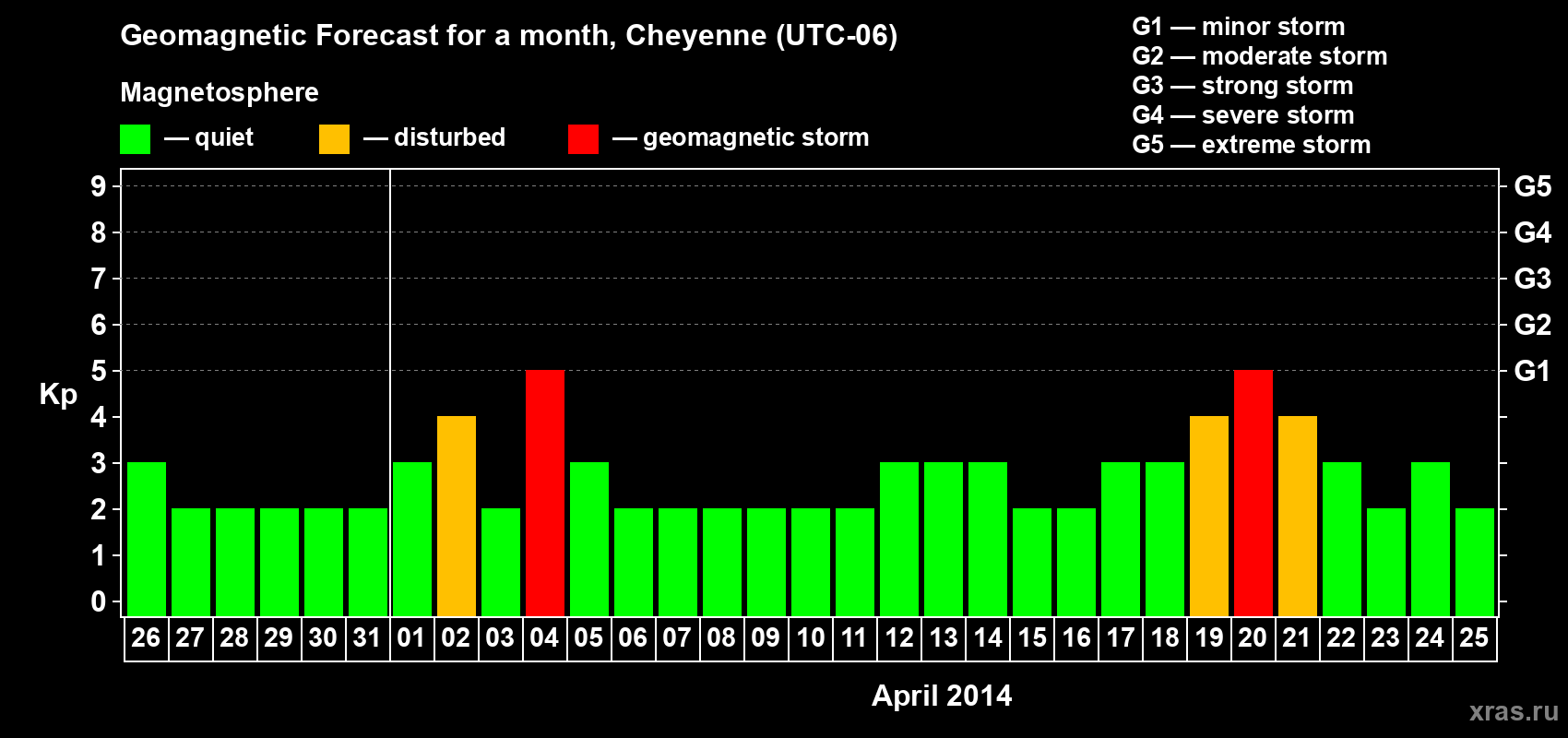
Task: Click the date label 26
Action: coord(146,637)
